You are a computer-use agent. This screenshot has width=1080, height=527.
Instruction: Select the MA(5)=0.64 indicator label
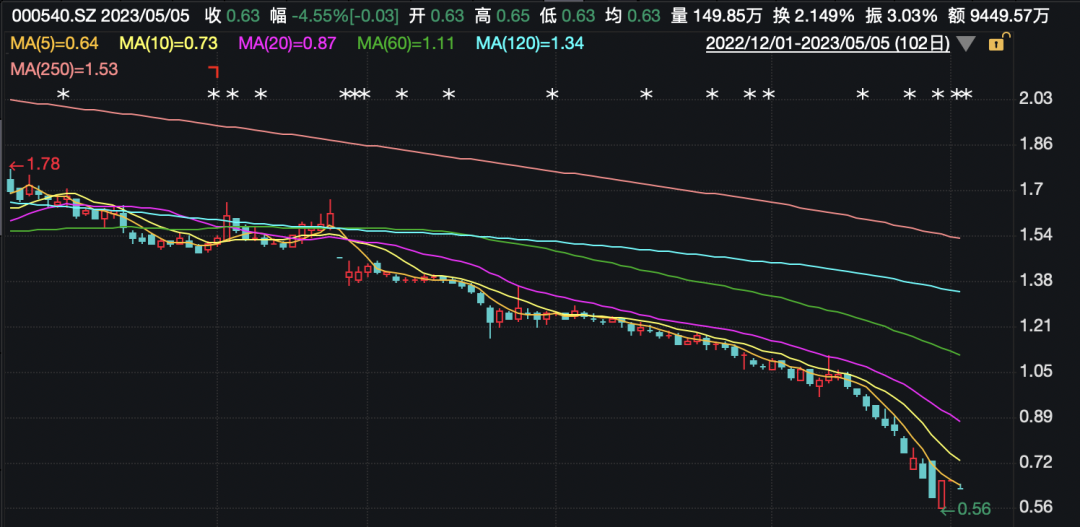point(55,44)
